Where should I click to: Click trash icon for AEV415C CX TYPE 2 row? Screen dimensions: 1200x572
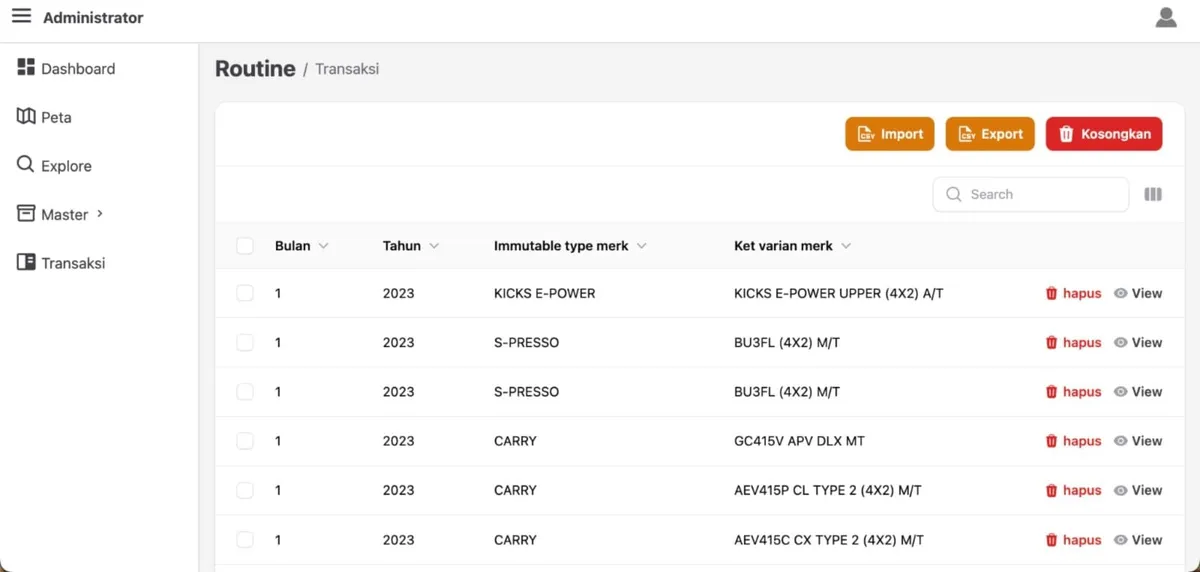pyautogui.click(x=1051, y=540)
